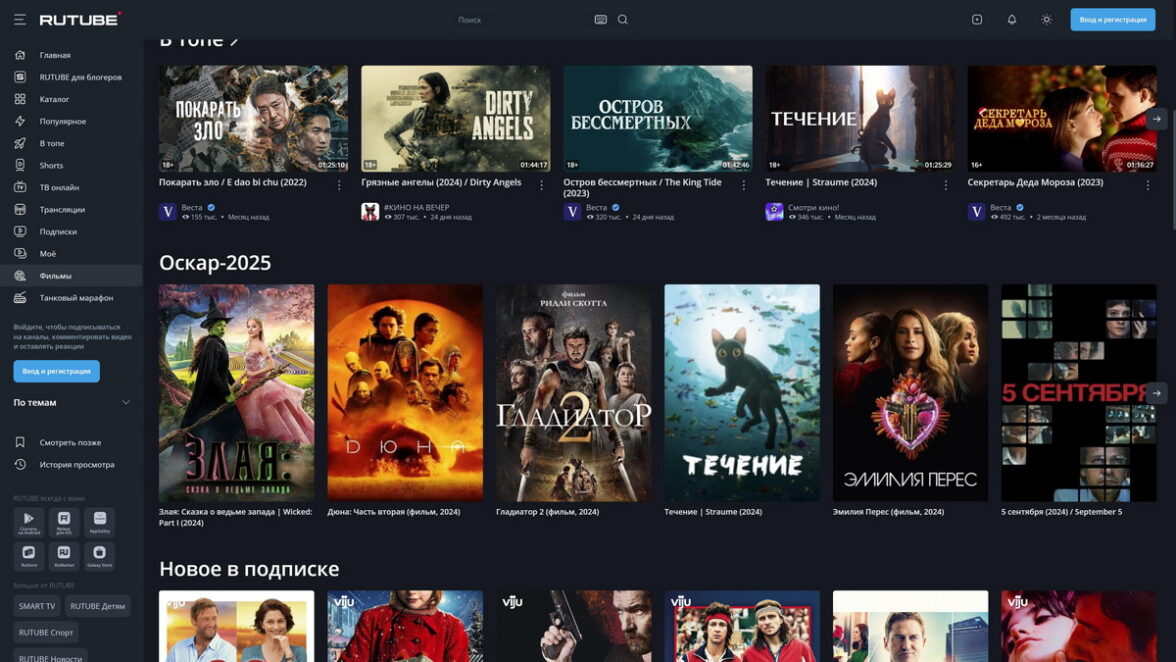Open the notifications bell
This screenshot has height=662, width=1176.
(1012, 19)
